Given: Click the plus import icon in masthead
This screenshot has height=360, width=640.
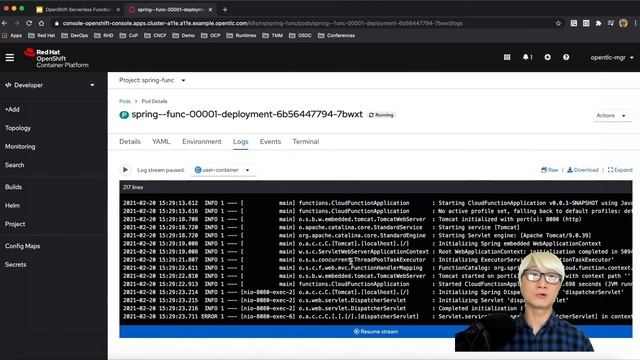Looking at the screenshot, I should [x=547, y=58].
